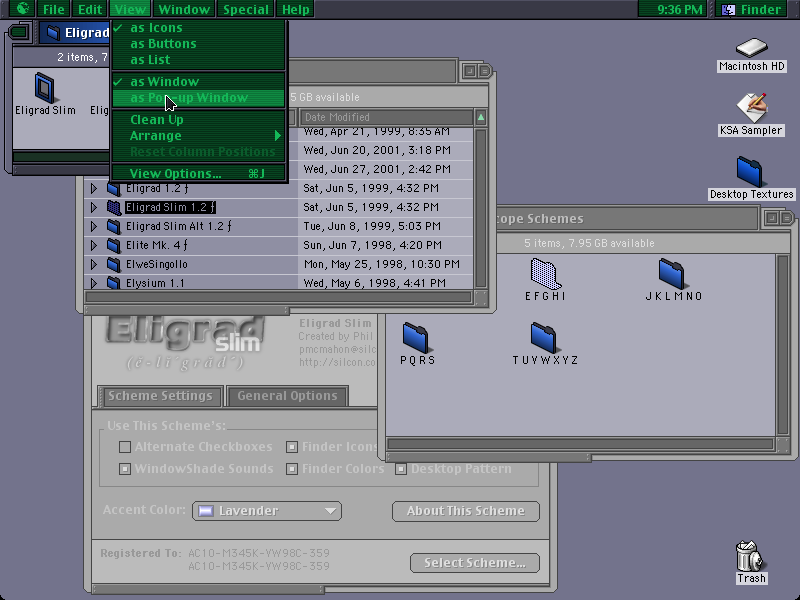Select the Trash icon

(749, 556)
